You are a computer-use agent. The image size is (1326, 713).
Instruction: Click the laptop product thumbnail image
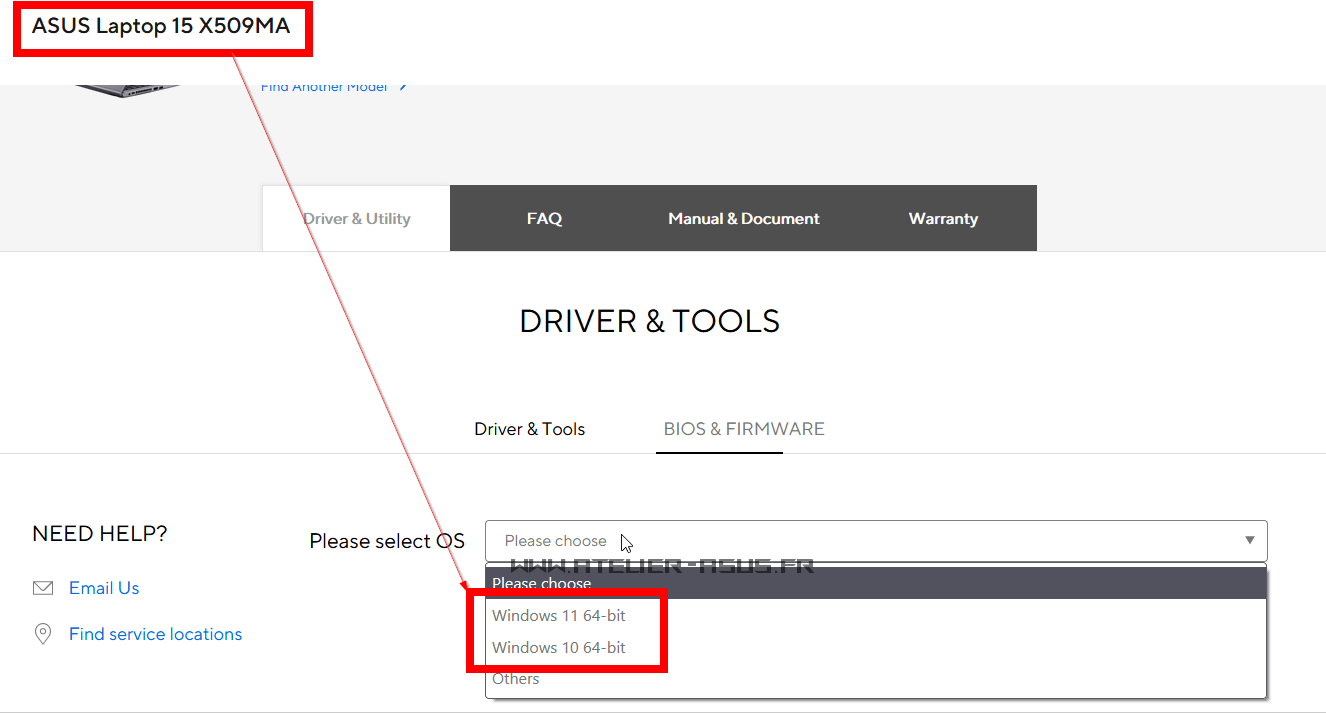127,90
